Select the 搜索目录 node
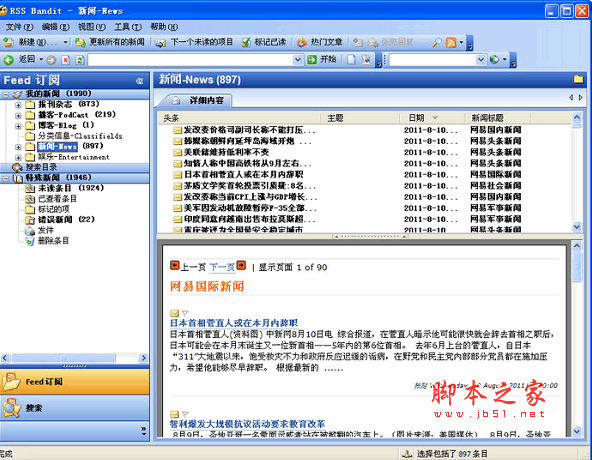592x460 pixels. tap(41, 167)
